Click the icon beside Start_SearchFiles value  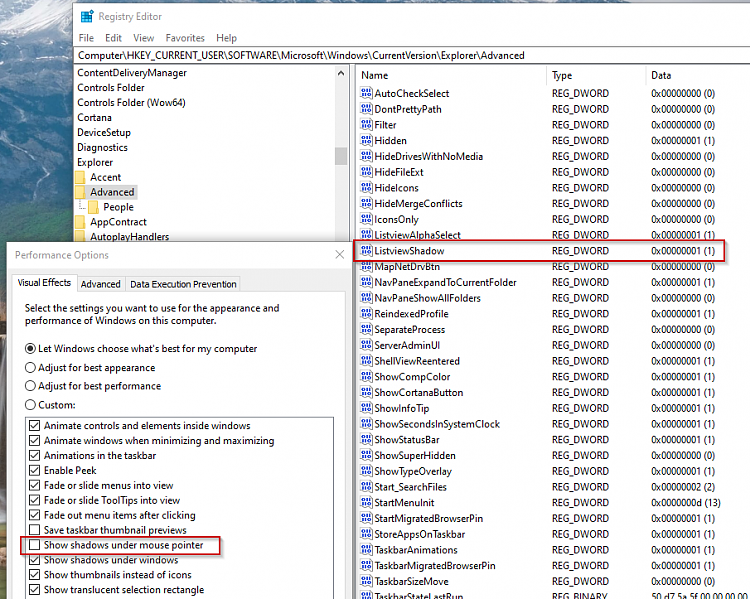point(366,487)
